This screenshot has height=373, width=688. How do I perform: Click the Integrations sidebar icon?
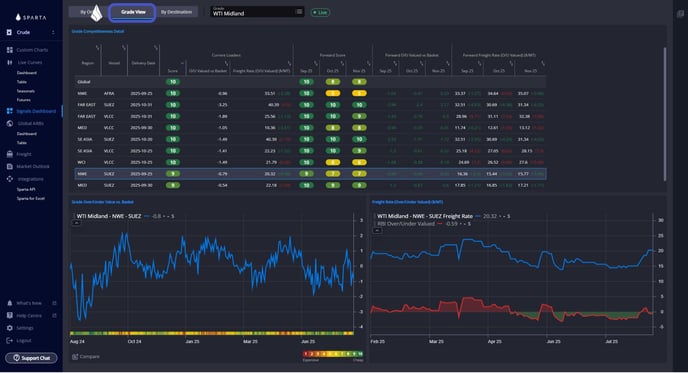(x=10, y=179)
